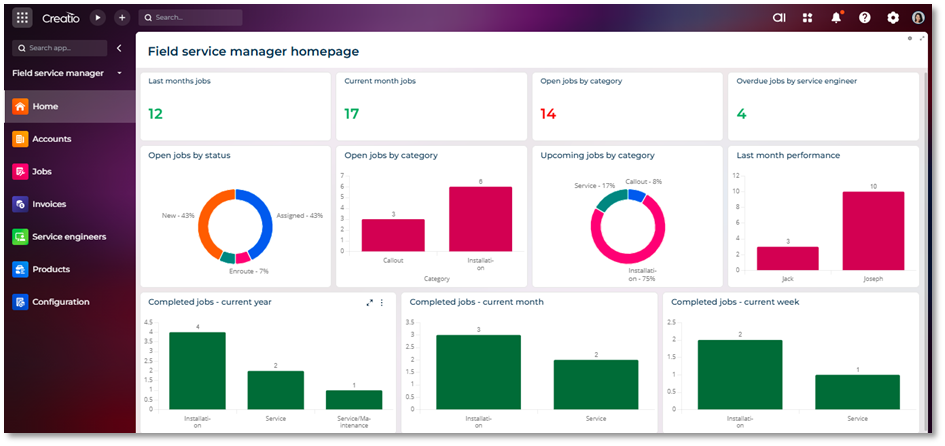
Task: Open the Creatio AI assistant
Action: click(779, 17)
